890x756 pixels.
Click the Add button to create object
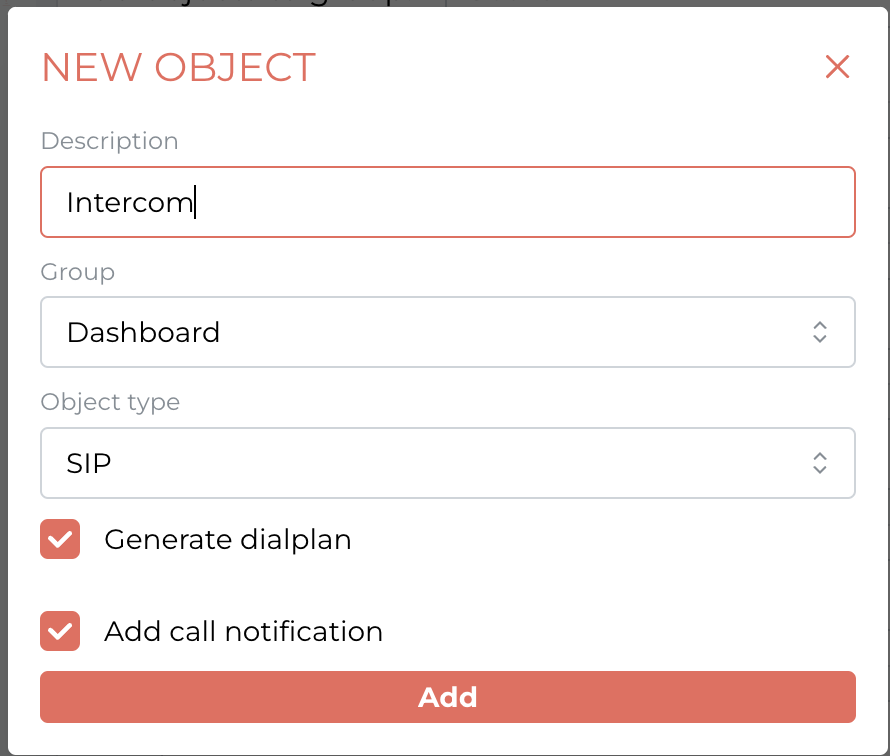pyautogui.click(x=447, y=697)
